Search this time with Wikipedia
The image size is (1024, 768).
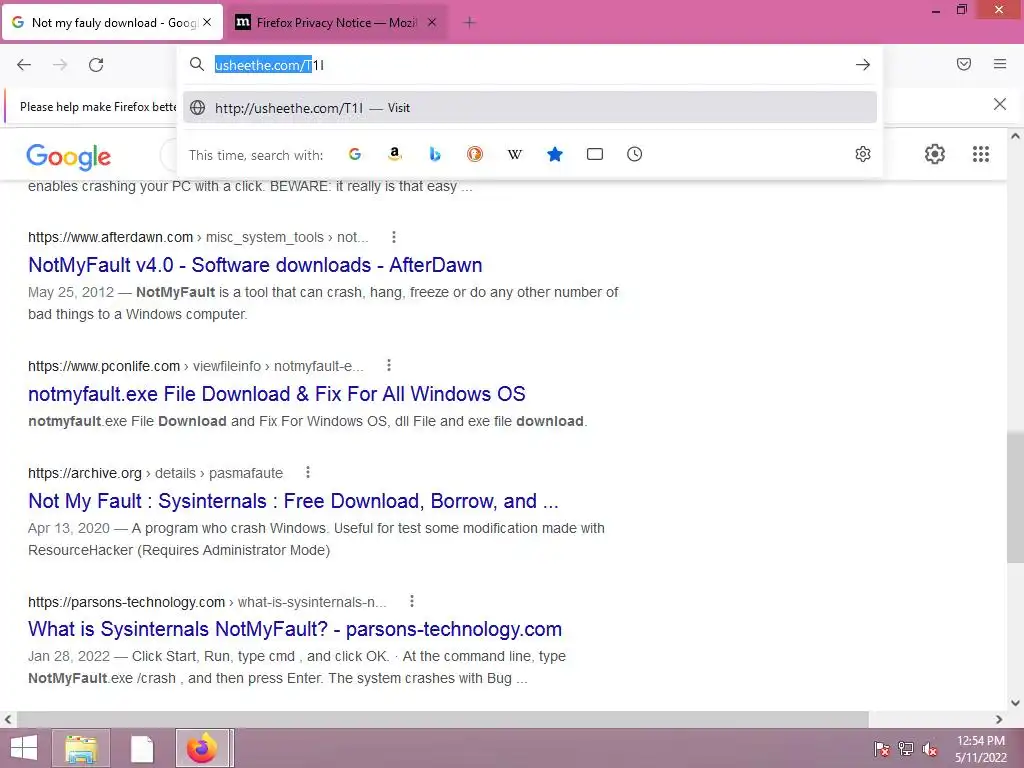[x=515, y=154]
